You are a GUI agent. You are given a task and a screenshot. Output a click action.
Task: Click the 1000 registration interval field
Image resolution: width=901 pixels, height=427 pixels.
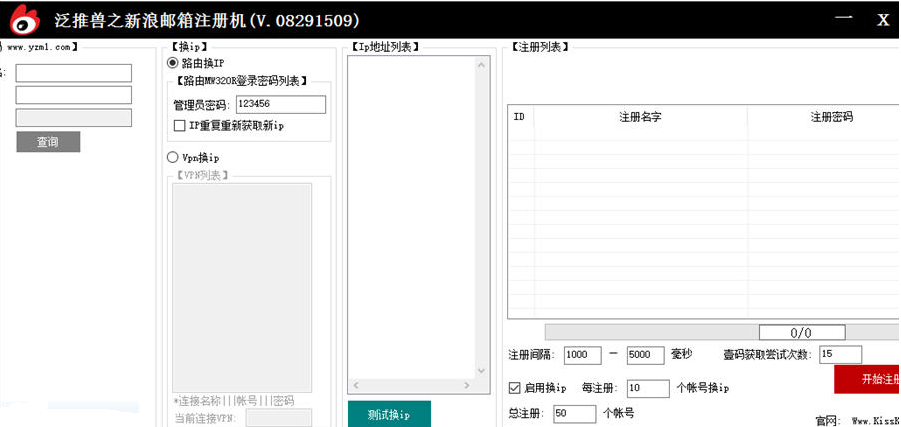[583, 355]
